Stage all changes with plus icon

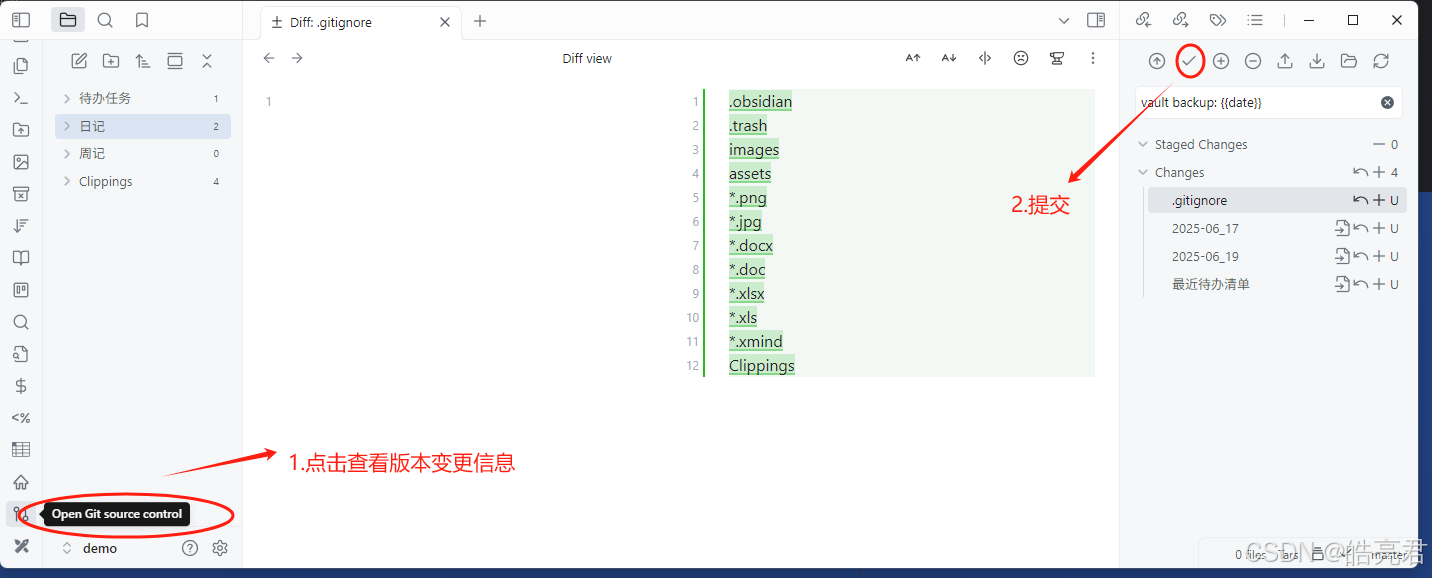click(x=1221, y=61)
